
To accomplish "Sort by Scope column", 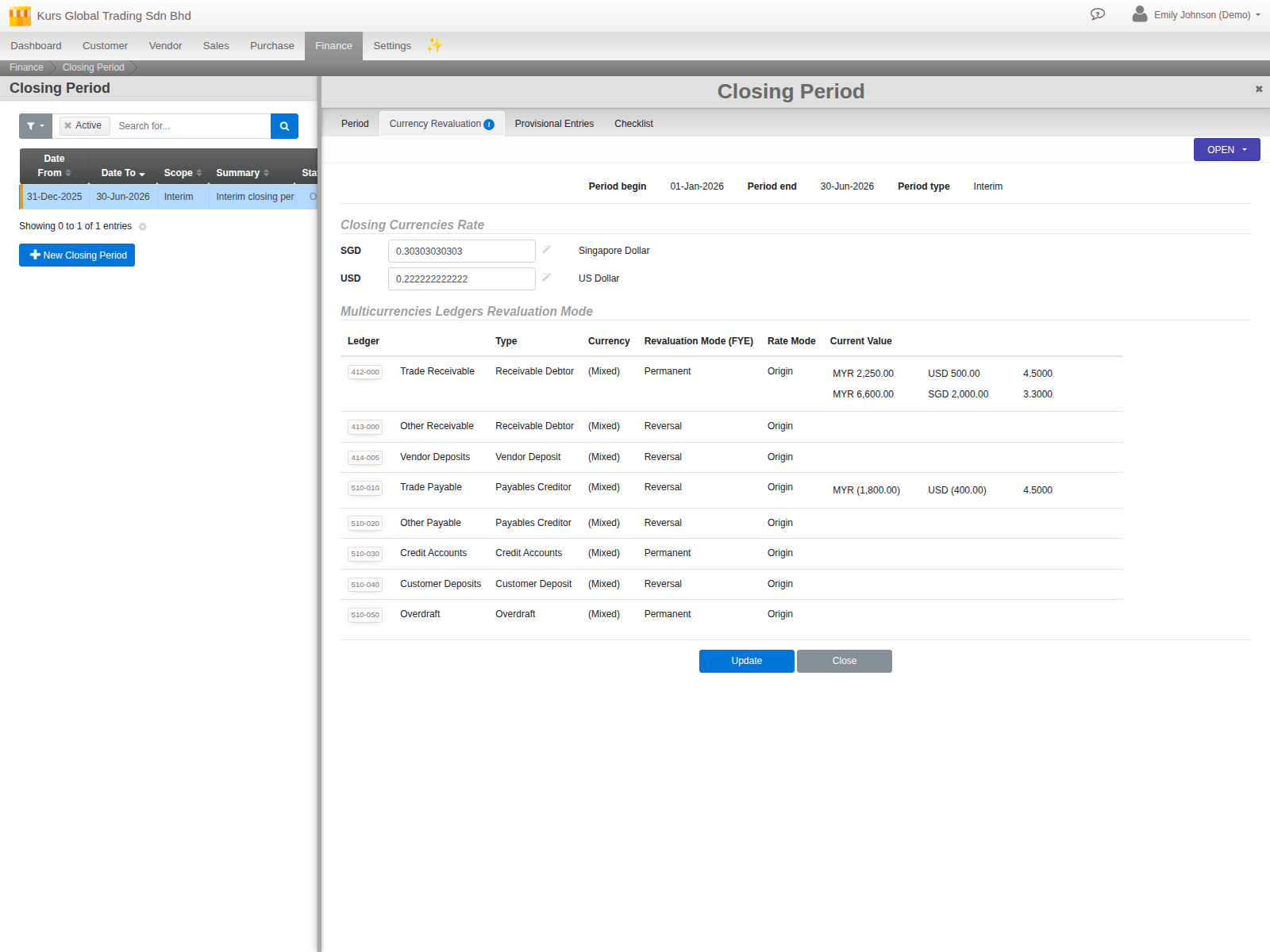I will pyautogui.click(x=183, y=173).
